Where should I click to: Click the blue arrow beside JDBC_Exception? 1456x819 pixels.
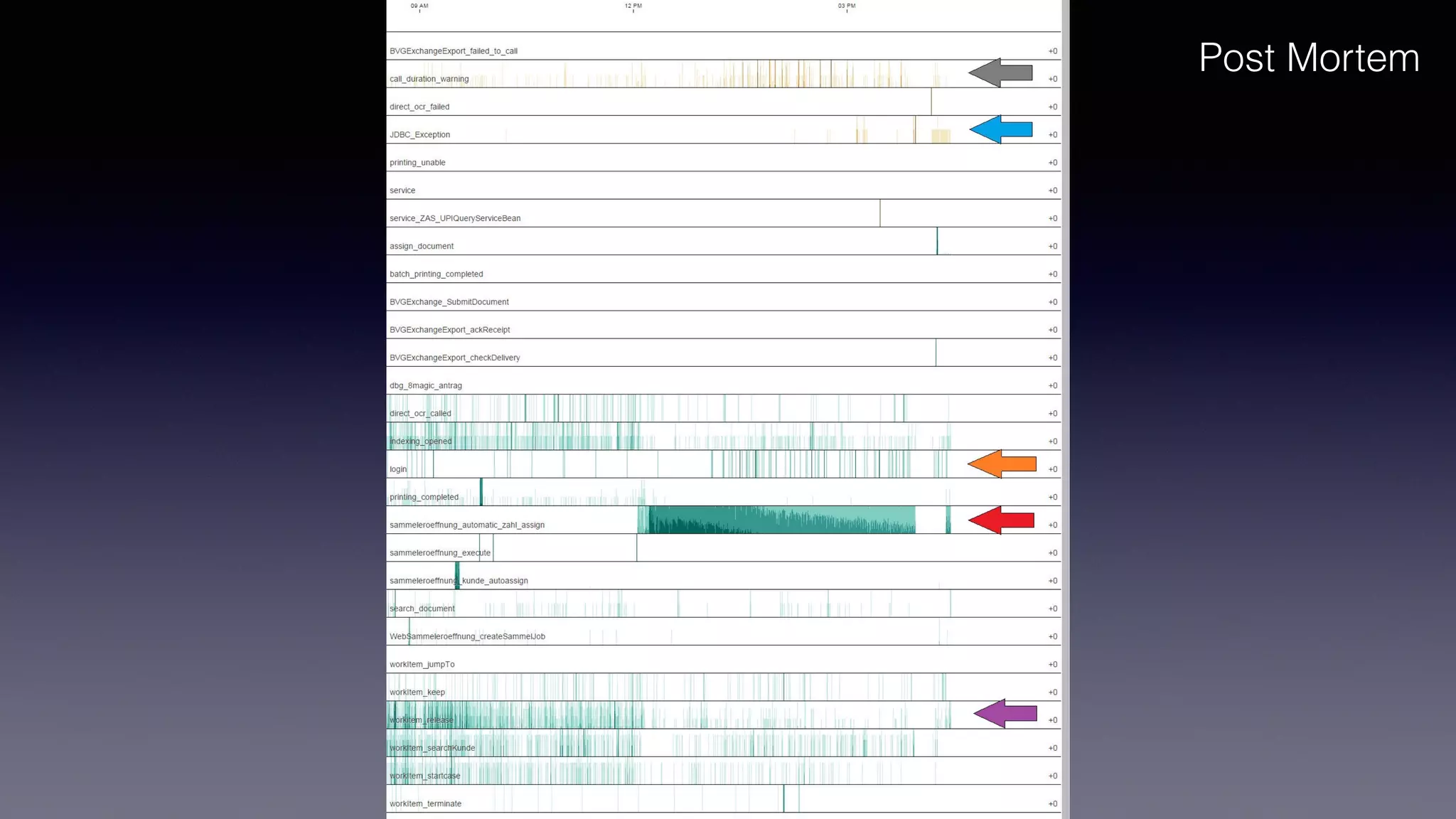1001,129
